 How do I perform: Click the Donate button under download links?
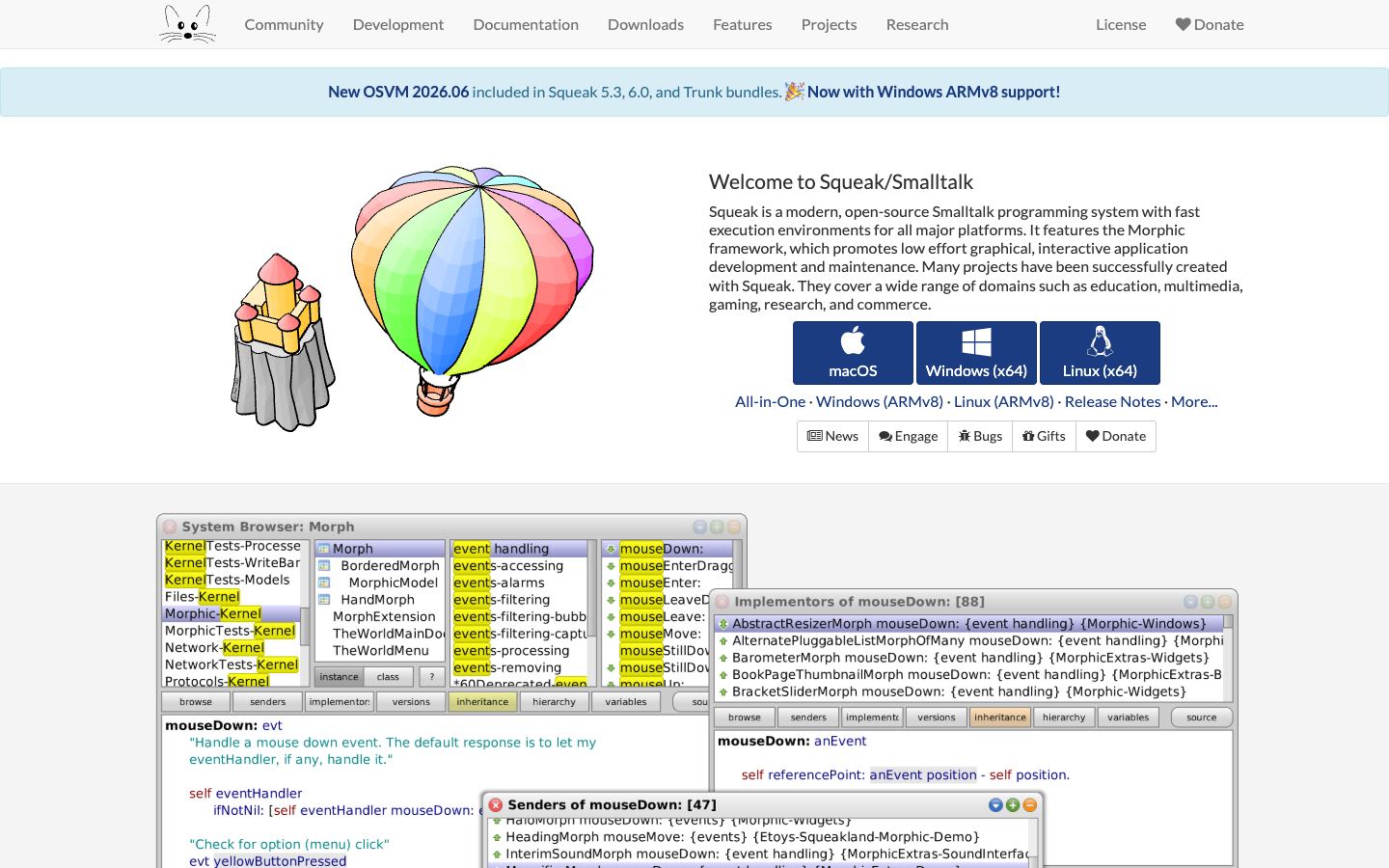pyautogui.click(x=1115, y=436)
